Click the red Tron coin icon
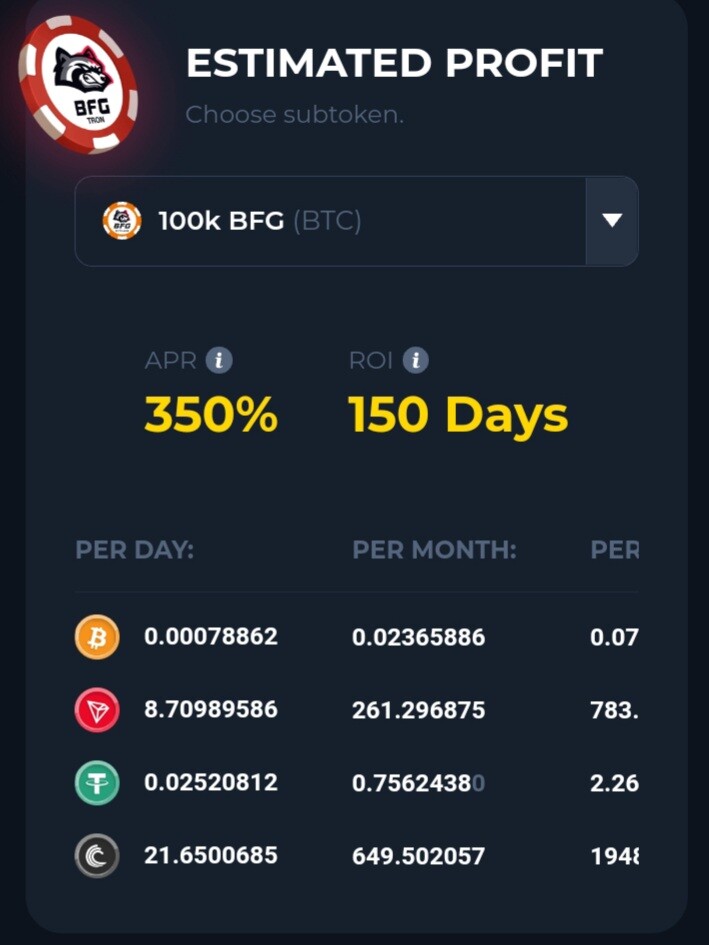 [97, 709]
